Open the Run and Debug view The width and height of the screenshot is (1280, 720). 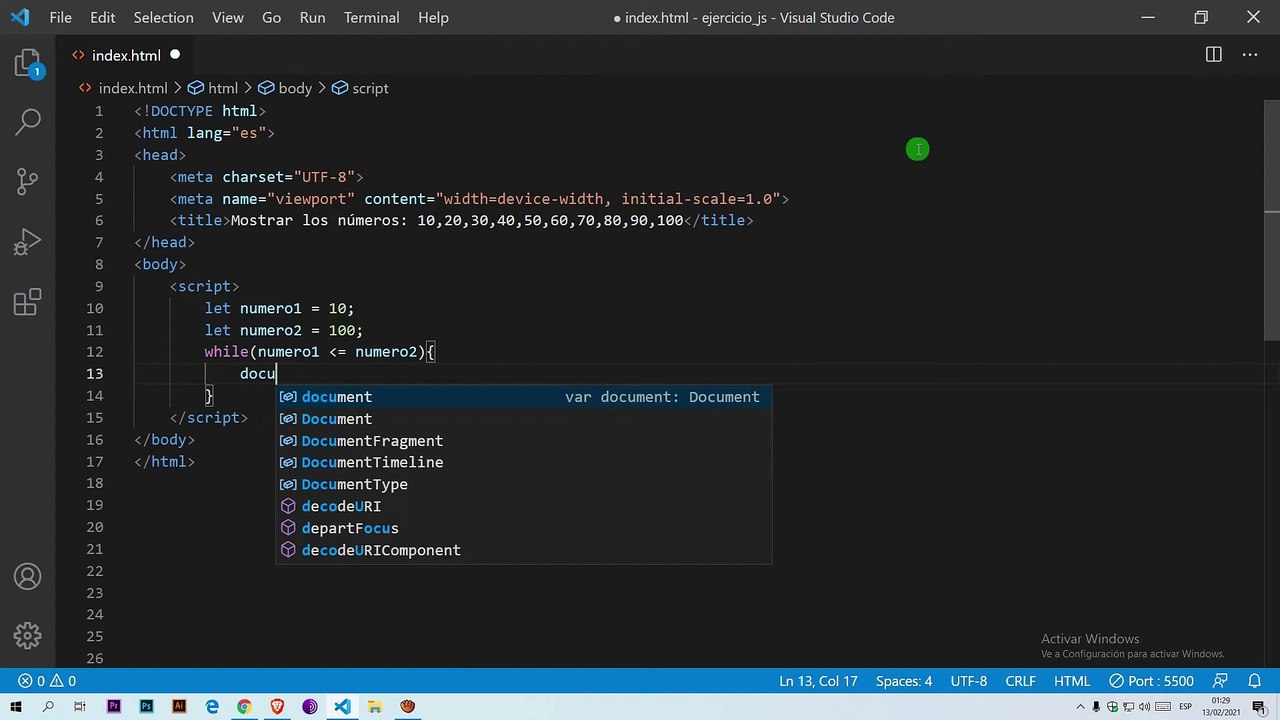[27, 241]
